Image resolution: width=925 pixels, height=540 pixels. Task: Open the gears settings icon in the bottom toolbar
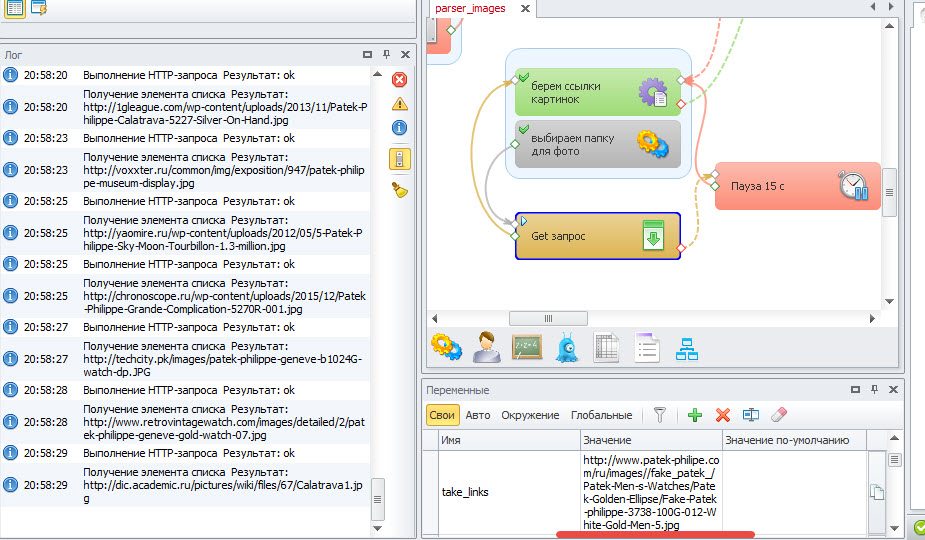[x=447, y=347]
